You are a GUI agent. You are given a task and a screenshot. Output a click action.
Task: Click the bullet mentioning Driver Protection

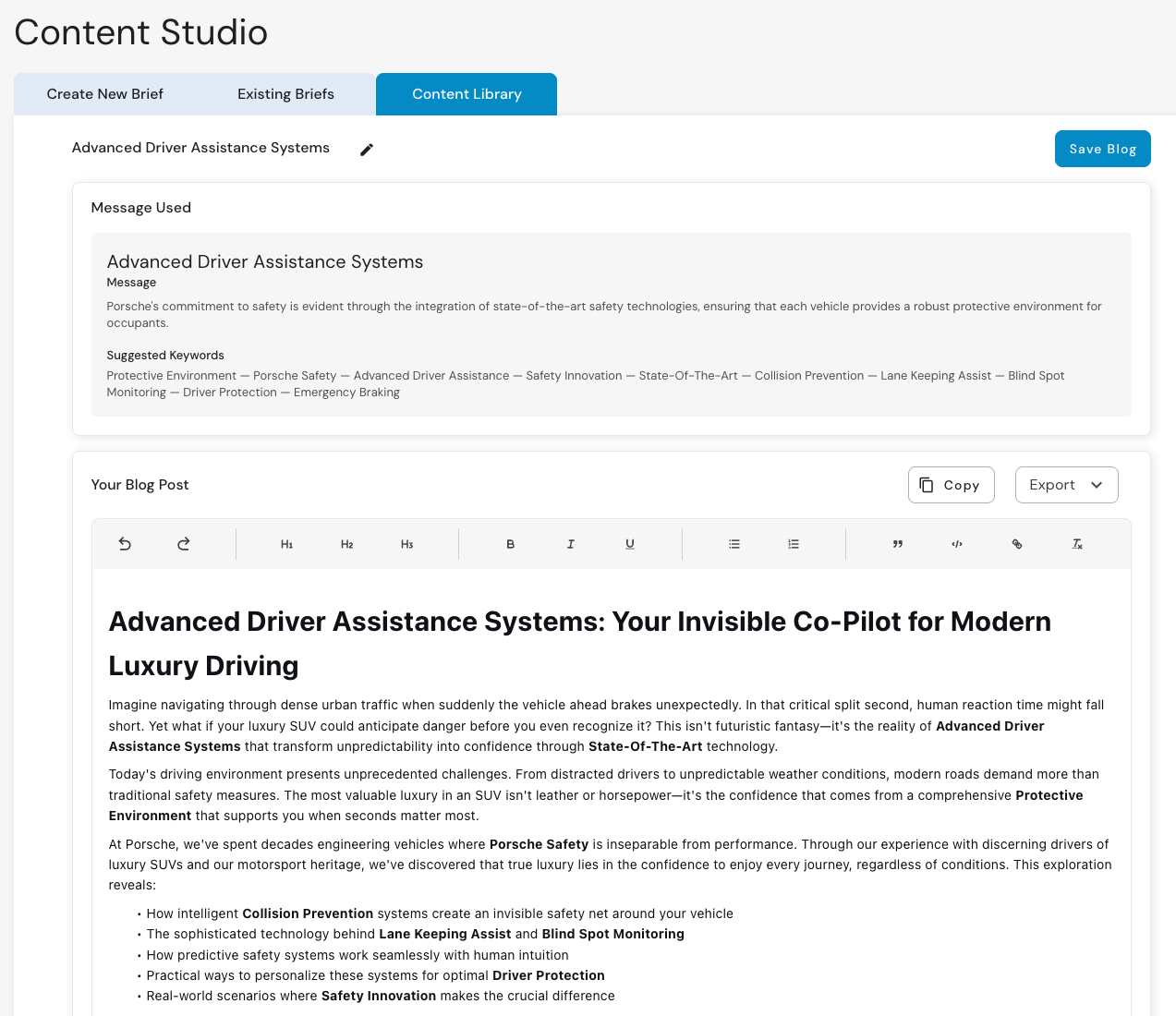376,975
